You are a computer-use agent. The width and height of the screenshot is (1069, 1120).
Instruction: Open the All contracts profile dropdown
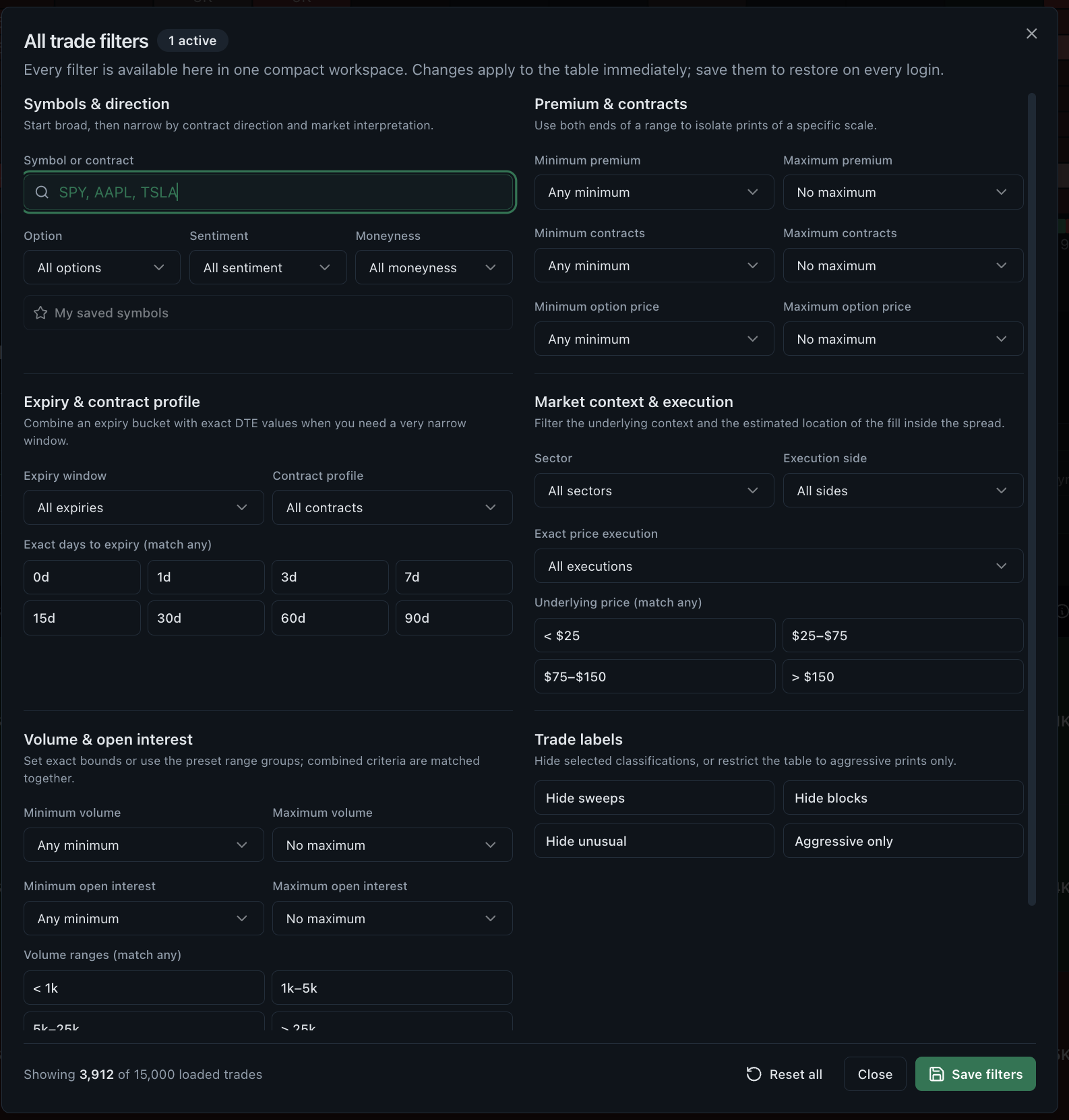pyautogui.click(x=392, y=507)
